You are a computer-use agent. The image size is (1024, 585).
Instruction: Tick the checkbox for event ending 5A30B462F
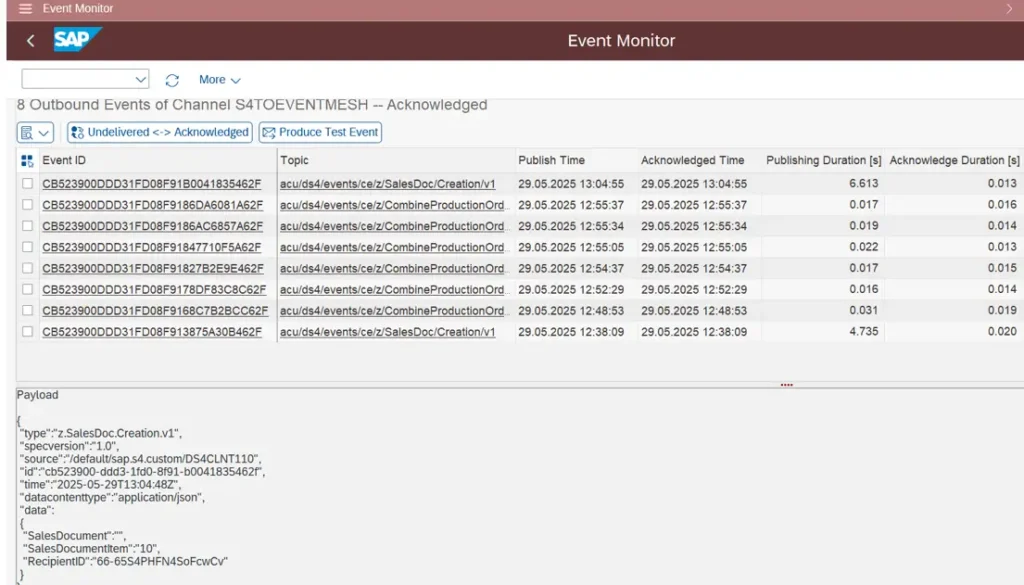point(27,332)
